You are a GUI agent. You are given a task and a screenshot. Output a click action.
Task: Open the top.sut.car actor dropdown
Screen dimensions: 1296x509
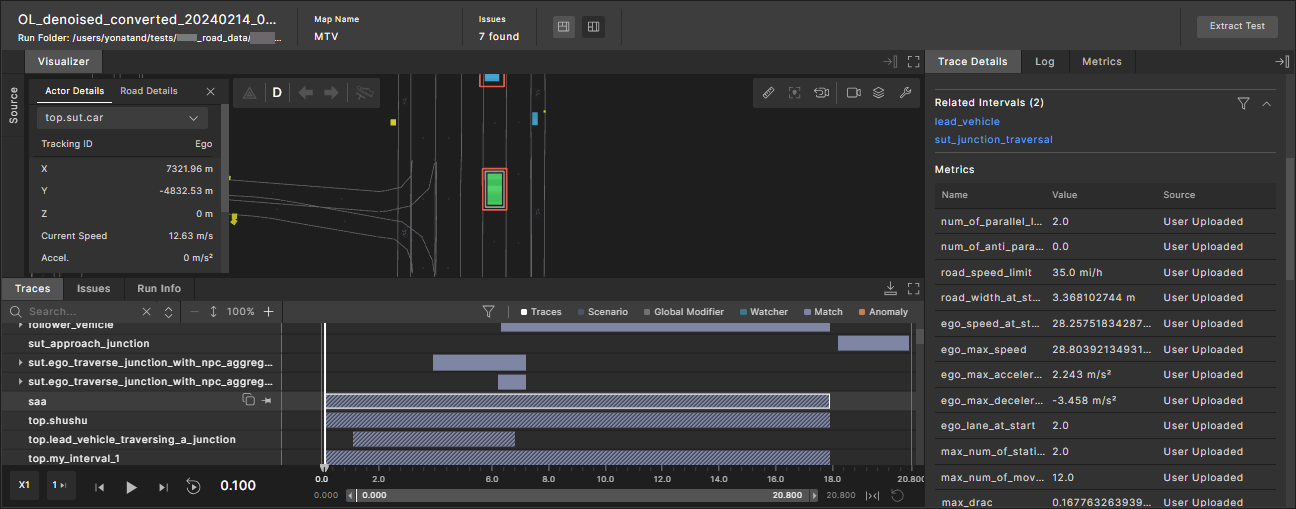coord(123,118)
